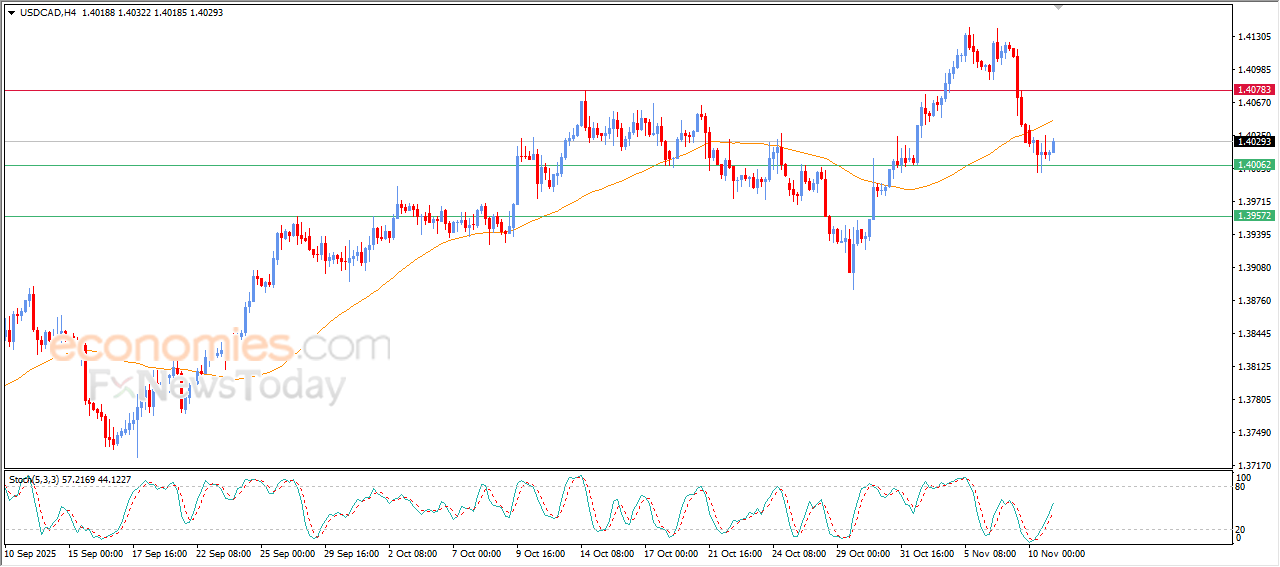Click the USDCAD,H4 symbol title text
1280x567 pixels.
pos(48,11)
